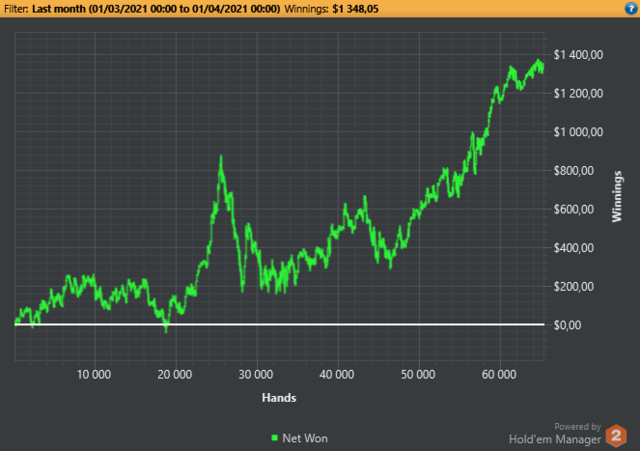Click the green Net Won legend swatch

click(275, 438)
